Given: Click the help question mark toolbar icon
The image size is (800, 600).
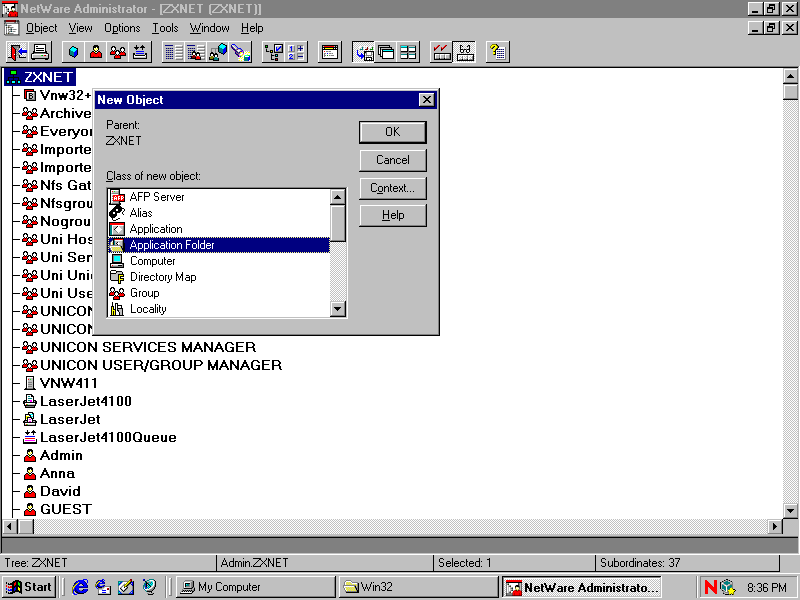Looking at the screenshot, I should pos(497,52).
